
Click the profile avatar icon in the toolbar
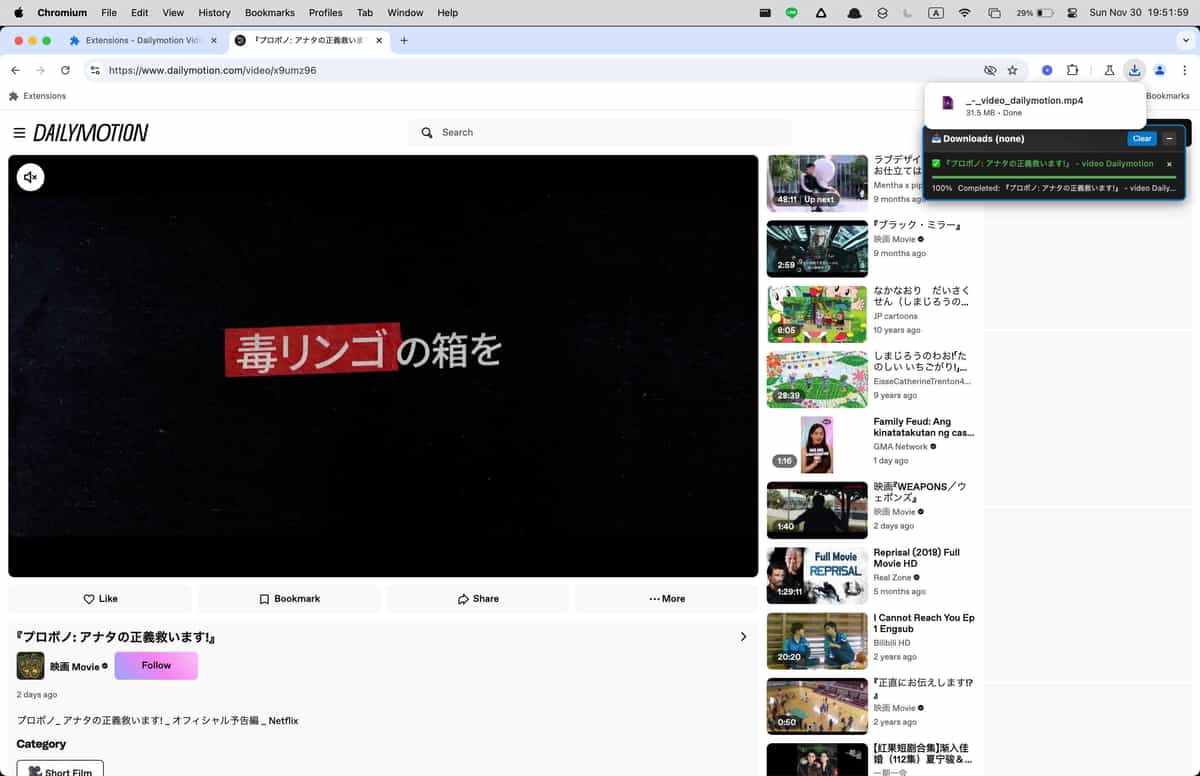click(x=1159, y=70)
